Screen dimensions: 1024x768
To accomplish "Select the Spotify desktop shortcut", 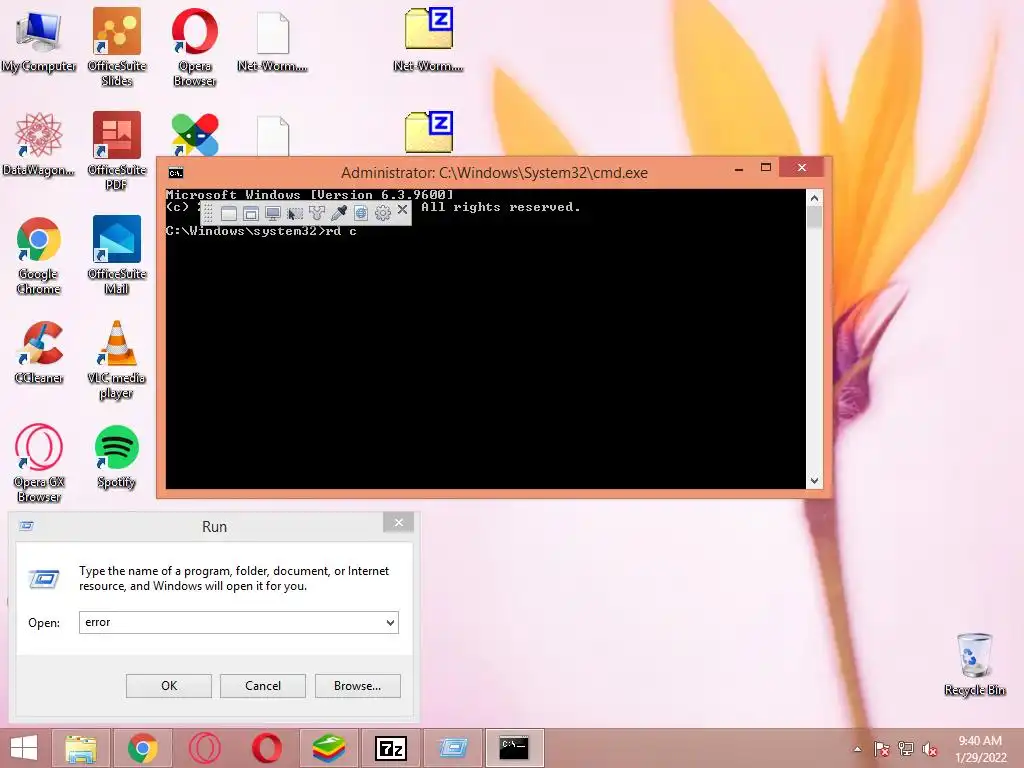I will click(116, 457).
